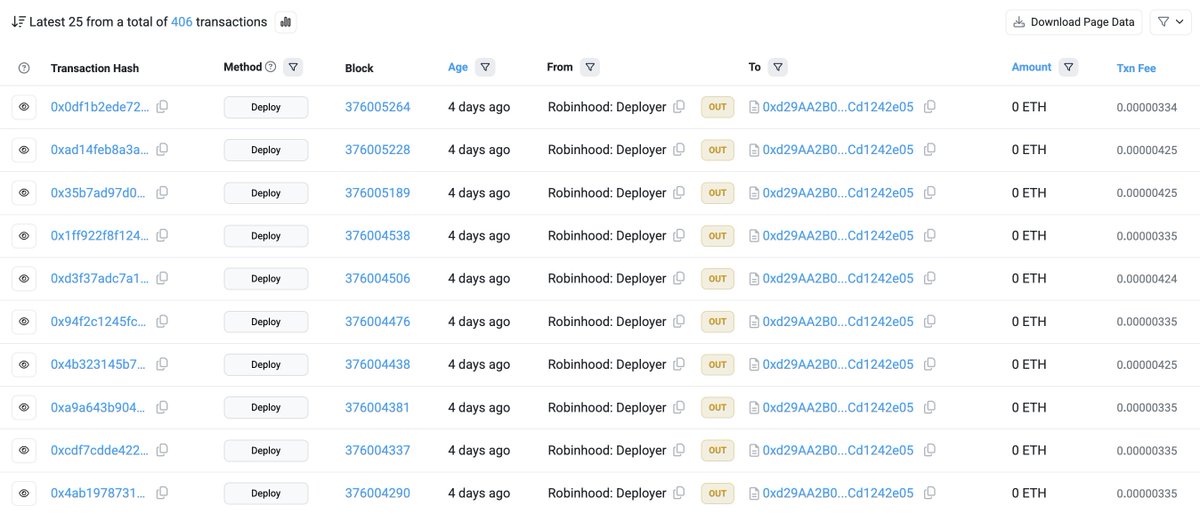This screenshot has width=1200, height=514.
Task: Copy transaction hash 0xcdf7cdde422
Action: (x=162, y=451)
